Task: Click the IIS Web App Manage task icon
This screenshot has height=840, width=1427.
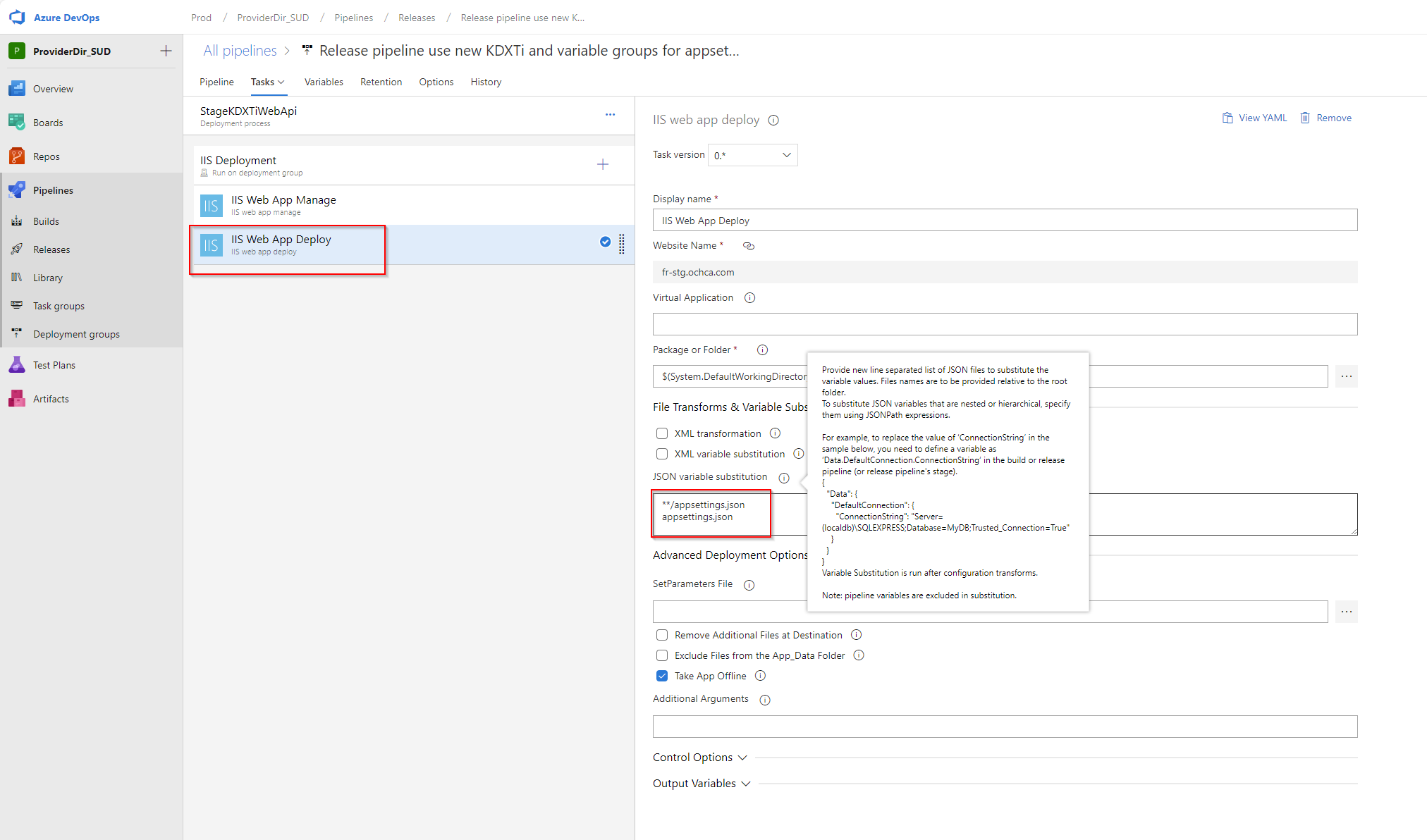Action: pyautogui.click(x=211, y=204)
